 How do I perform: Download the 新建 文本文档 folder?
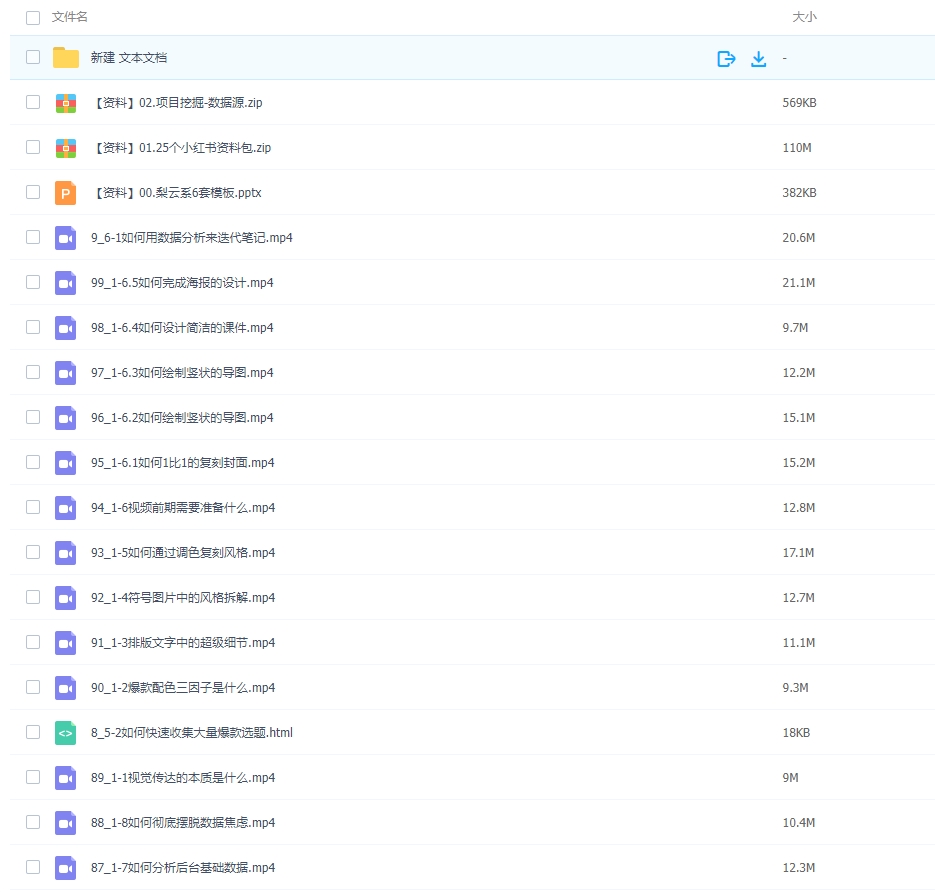[759, 58]
